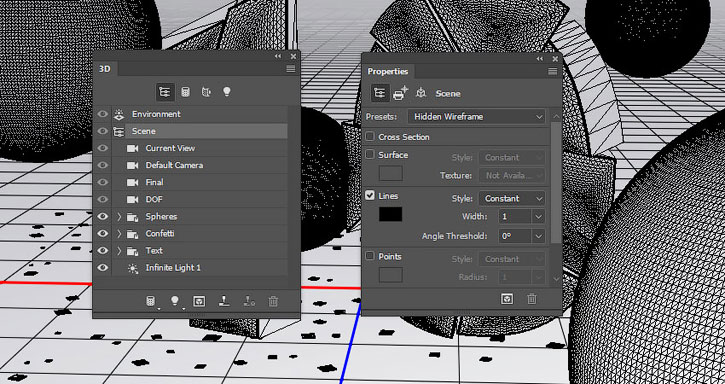Image resolution: width=725 pixels, height=384 pixels.
Task: Add new light to scene icon
Action: [x=175, y=302]
